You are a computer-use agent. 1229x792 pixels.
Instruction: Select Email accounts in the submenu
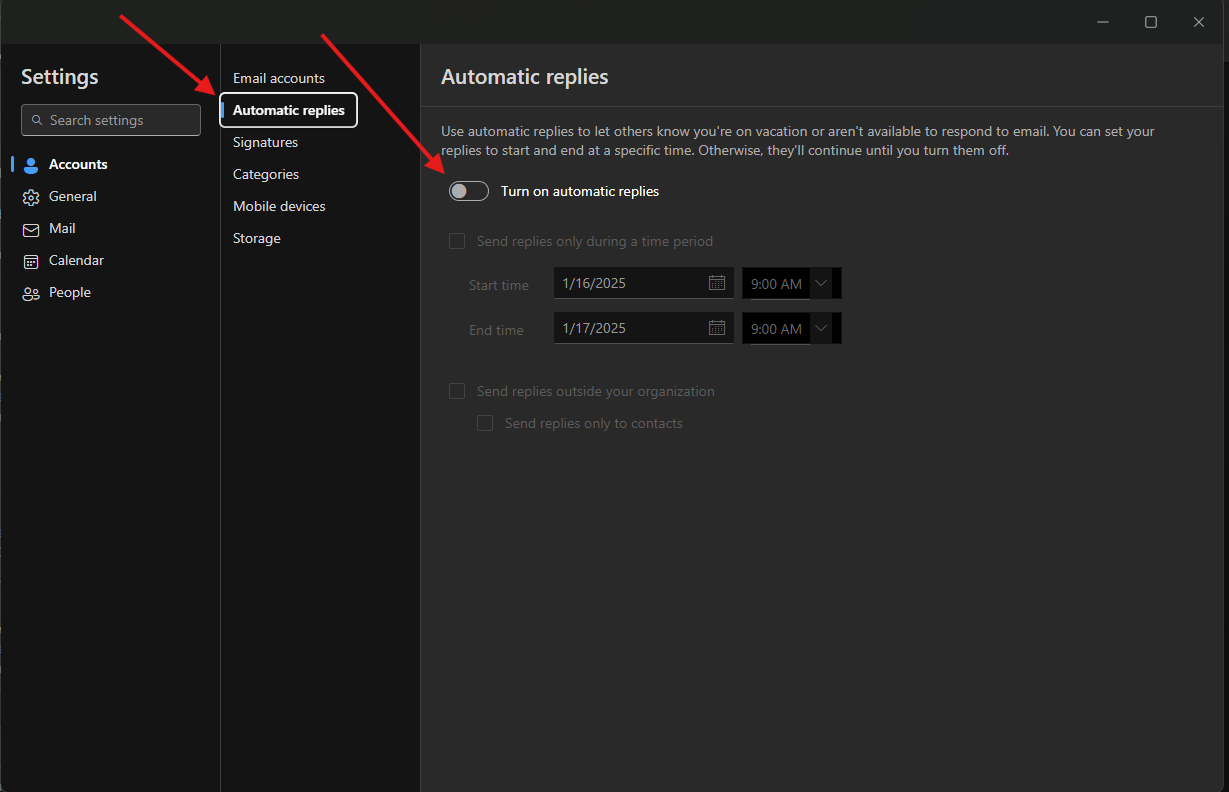tap(278, 78)
